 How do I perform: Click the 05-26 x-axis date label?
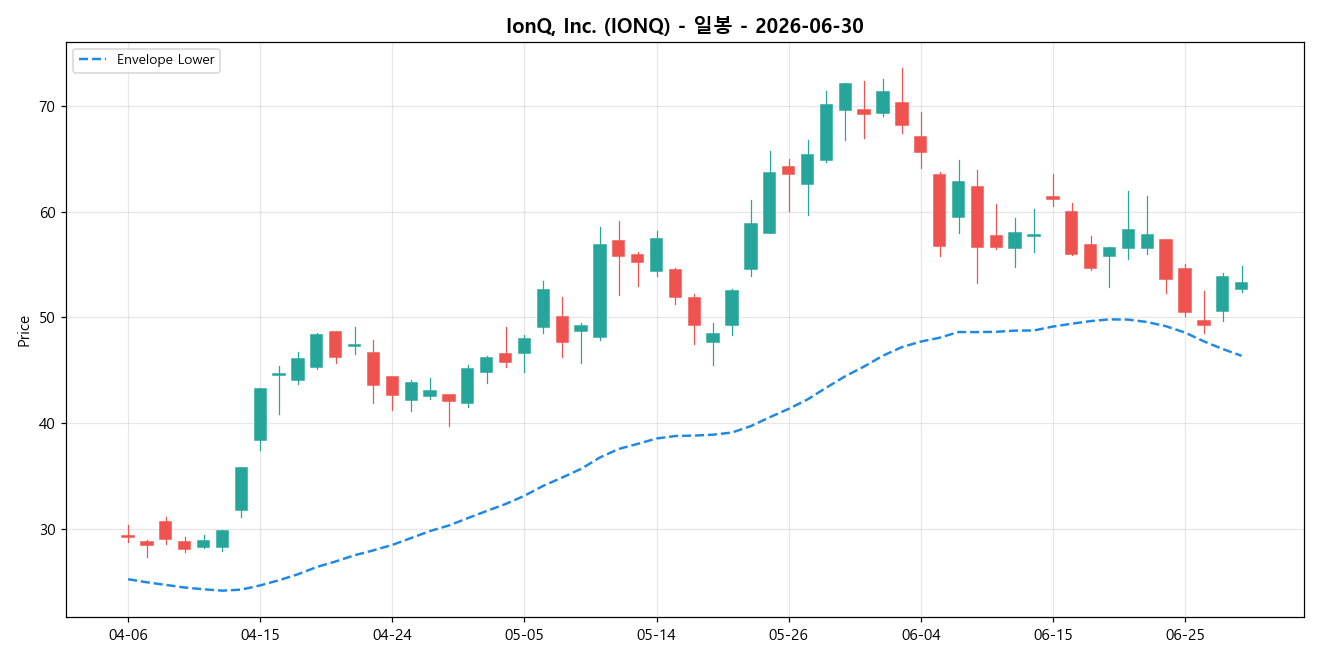click(788, 634)
